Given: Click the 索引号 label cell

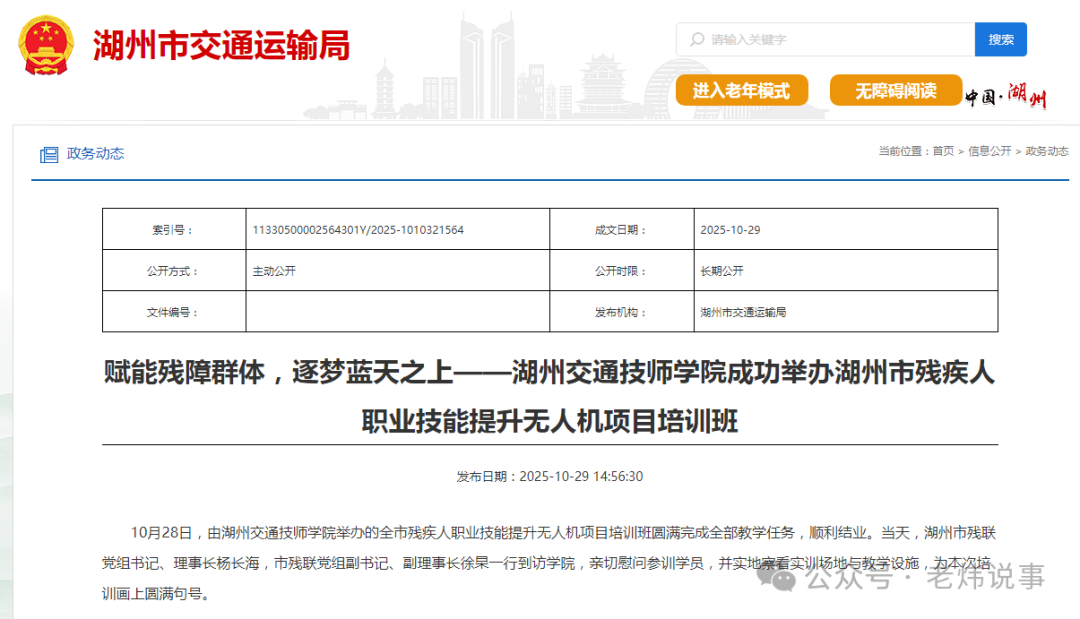Looking at the screenshot, I should click(x=174, y=229).
